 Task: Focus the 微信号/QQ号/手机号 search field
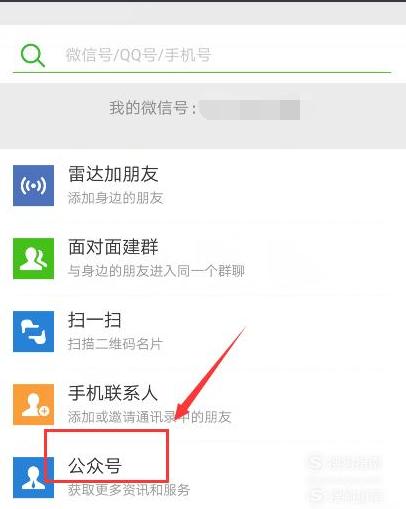(x=202, y=55)
